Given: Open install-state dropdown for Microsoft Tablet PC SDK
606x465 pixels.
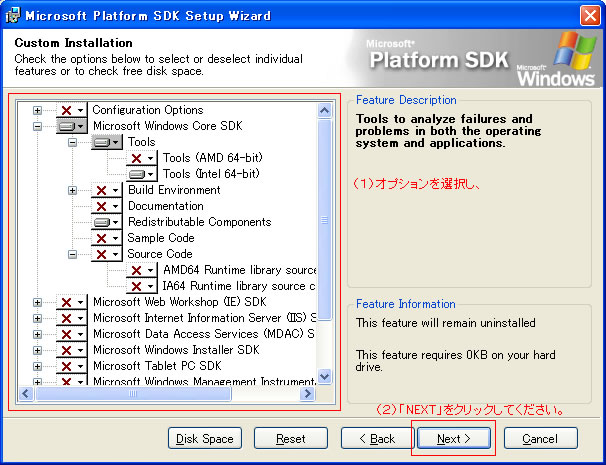Looking at the screenshot, I should click(x=72, y=366).
